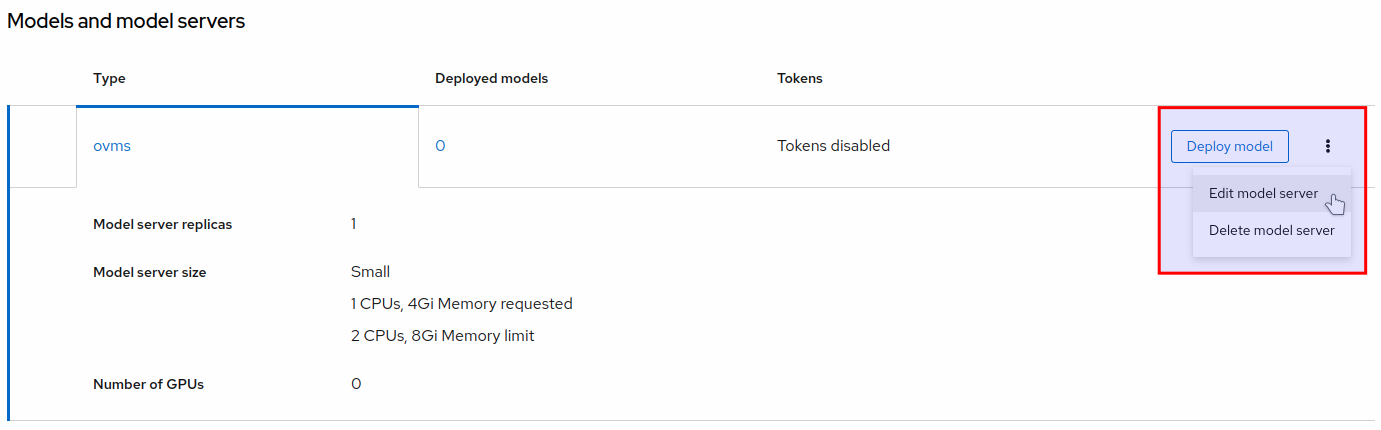The width and height of the screenshot is (1381, 430).
Task: Click the Small size value
Action: (x=370, y=272)
